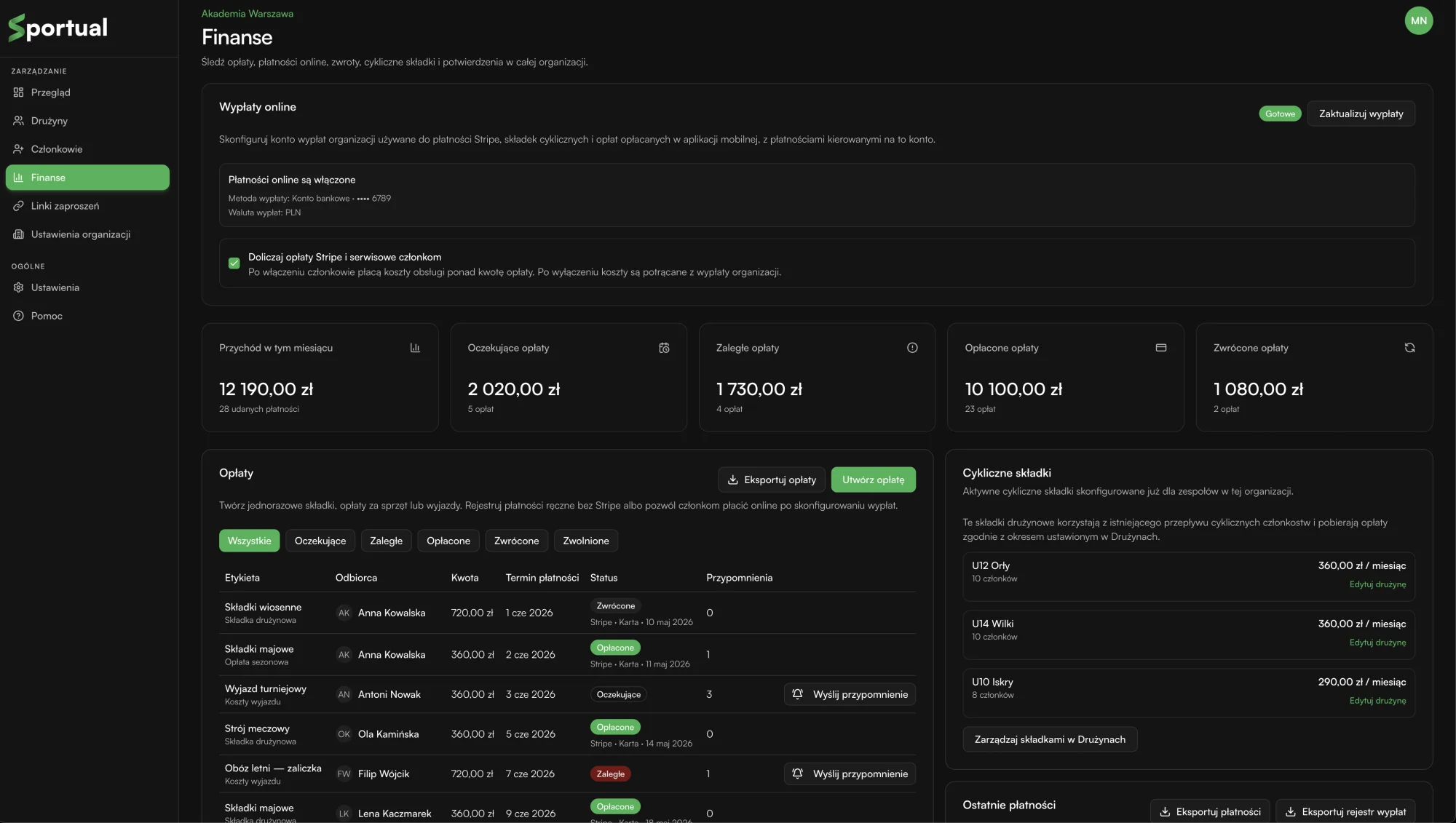Click the bell icon in Antoni Nowak's row
The width and height of the screenshot is (1456, 823).
coord(797,694)
